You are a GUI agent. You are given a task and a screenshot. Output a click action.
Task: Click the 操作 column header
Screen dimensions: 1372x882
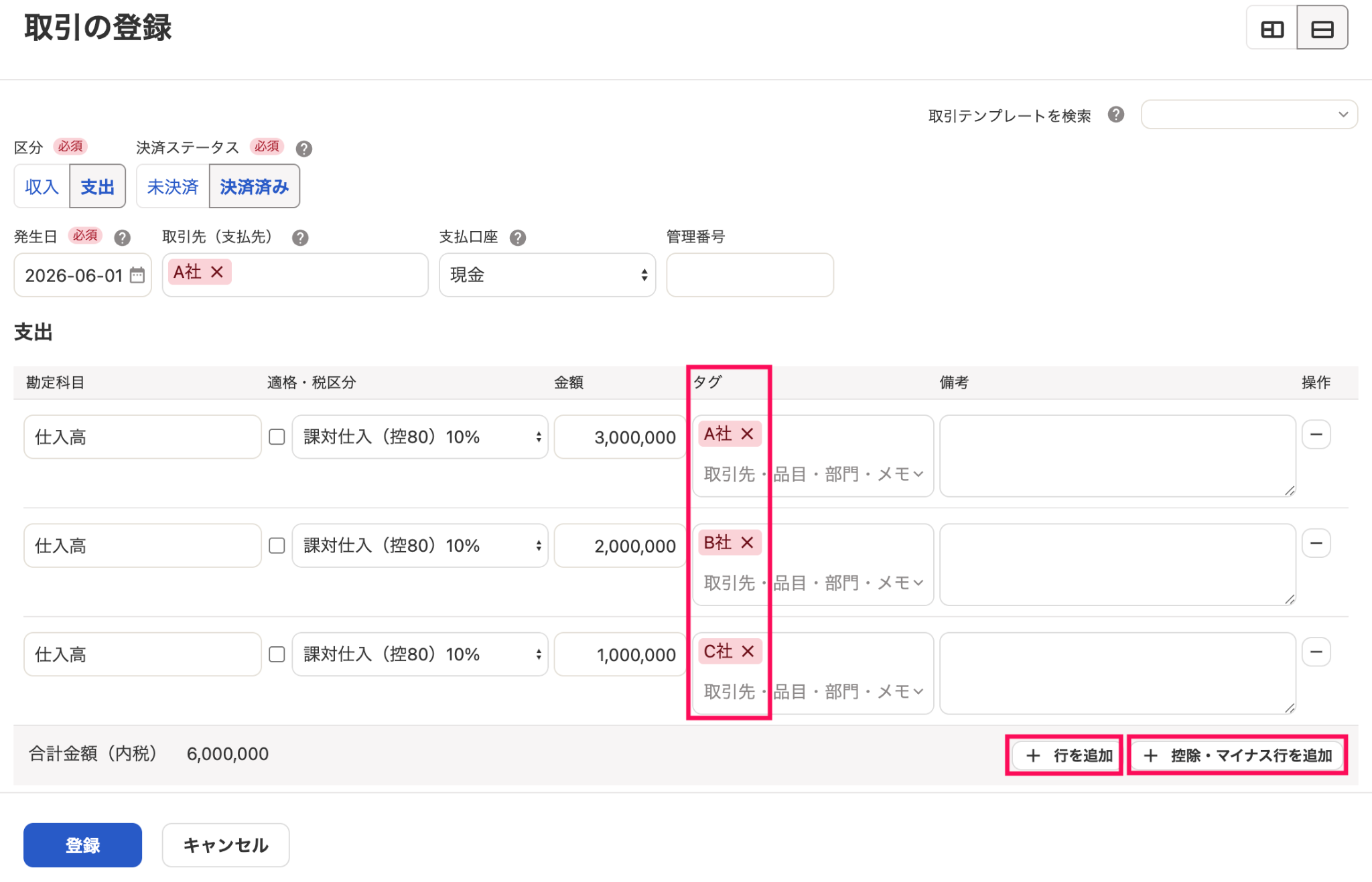(x=1316, y=382)
